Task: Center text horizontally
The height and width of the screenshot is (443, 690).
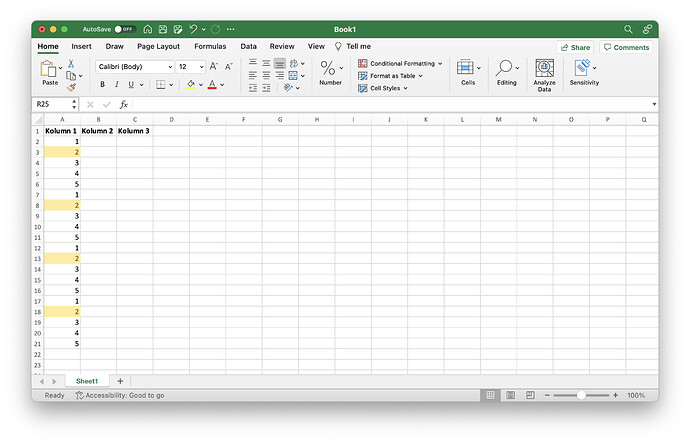Action: (266, 75)
